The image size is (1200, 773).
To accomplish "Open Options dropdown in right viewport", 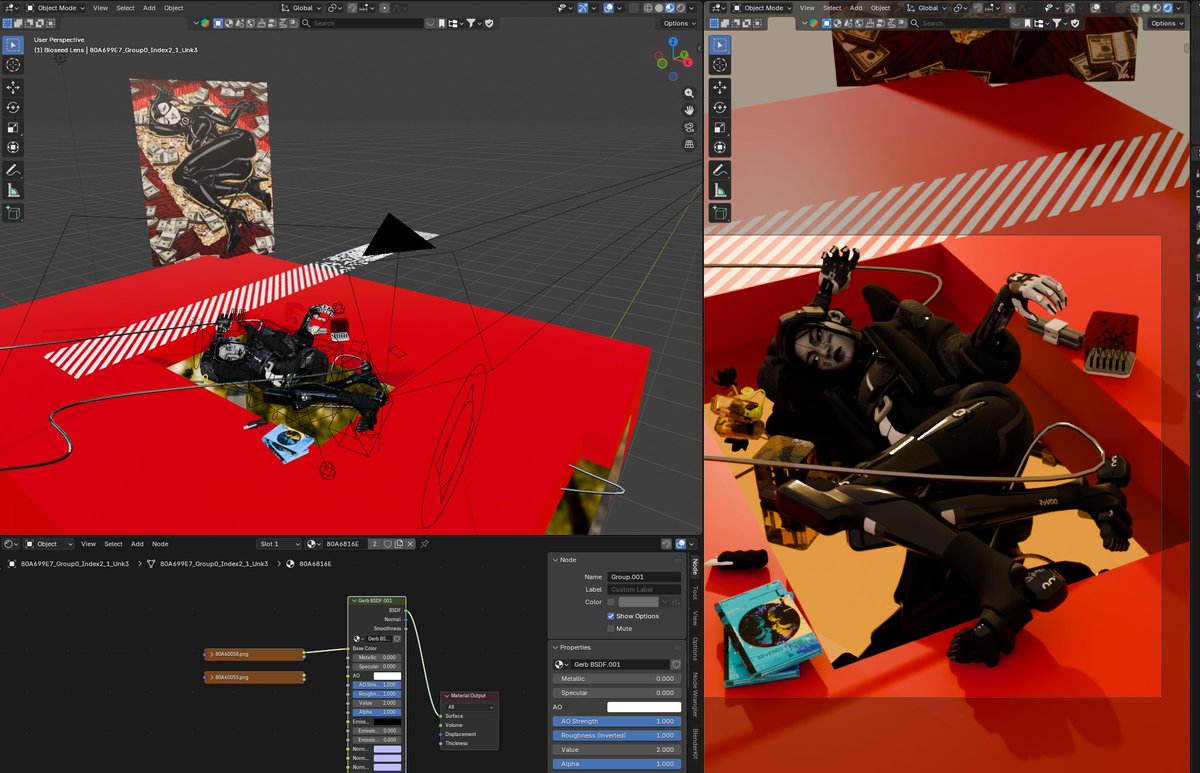I will [1166, 23].
